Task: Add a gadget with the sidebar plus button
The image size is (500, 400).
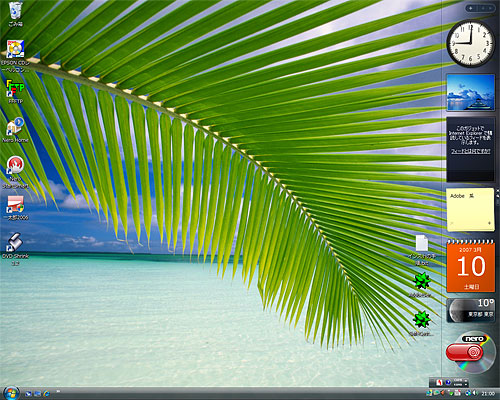Action: (471, 8)
